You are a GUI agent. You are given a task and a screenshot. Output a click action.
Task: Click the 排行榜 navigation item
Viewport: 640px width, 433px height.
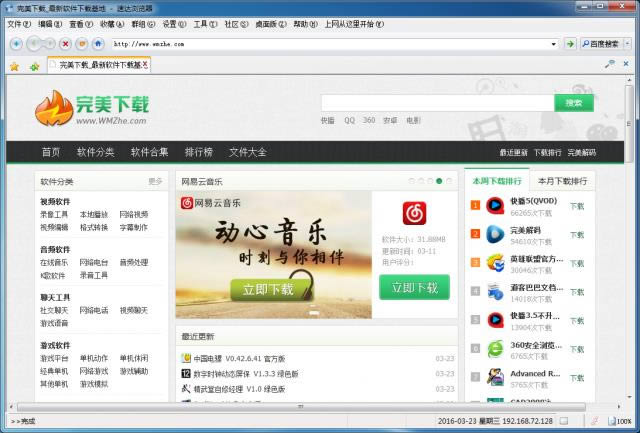[198, 152]
